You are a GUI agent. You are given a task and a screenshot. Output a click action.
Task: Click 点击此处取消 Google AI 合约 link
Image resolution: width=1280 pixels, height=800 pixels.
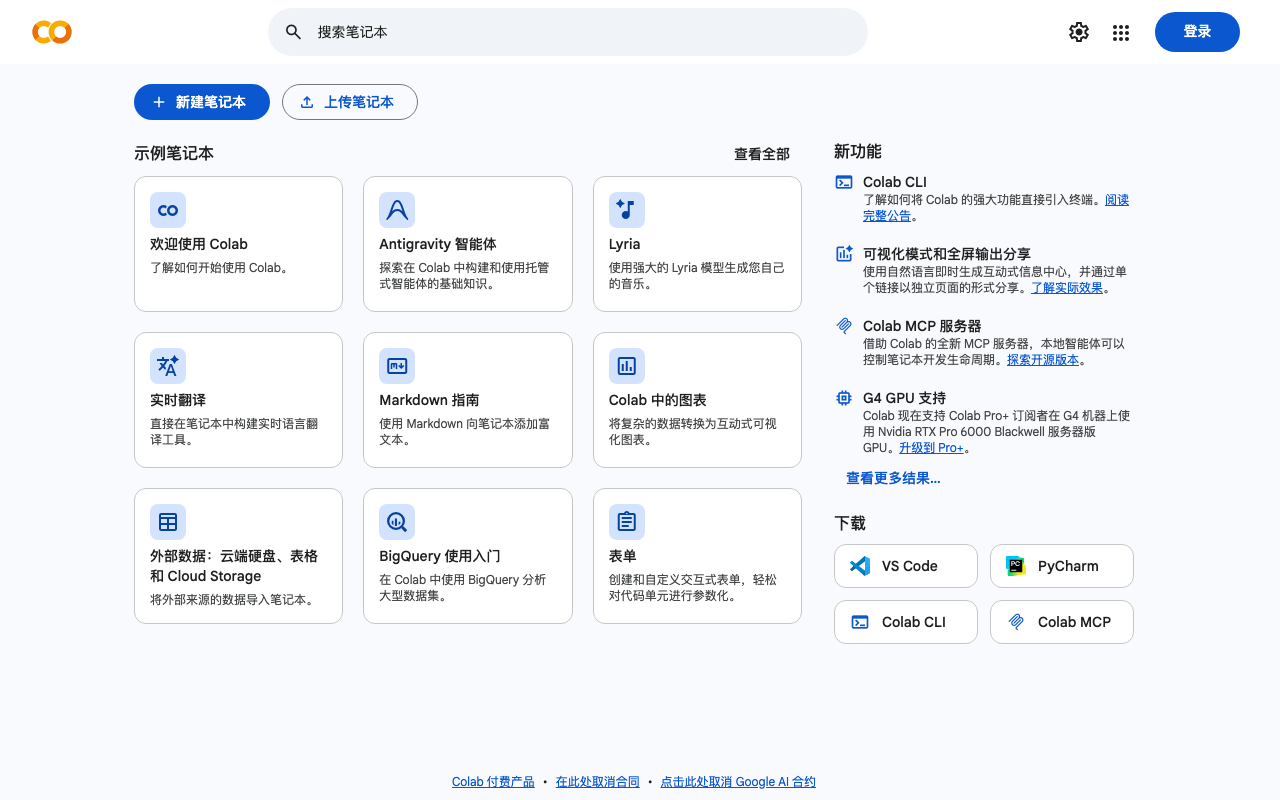738,782
